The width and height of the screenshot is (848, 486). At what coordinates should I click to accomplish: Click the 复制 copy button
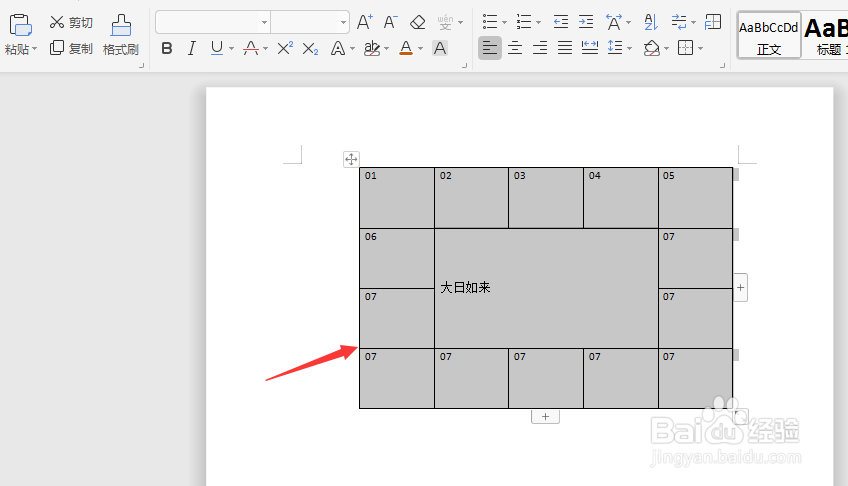(x=71, y=48)
